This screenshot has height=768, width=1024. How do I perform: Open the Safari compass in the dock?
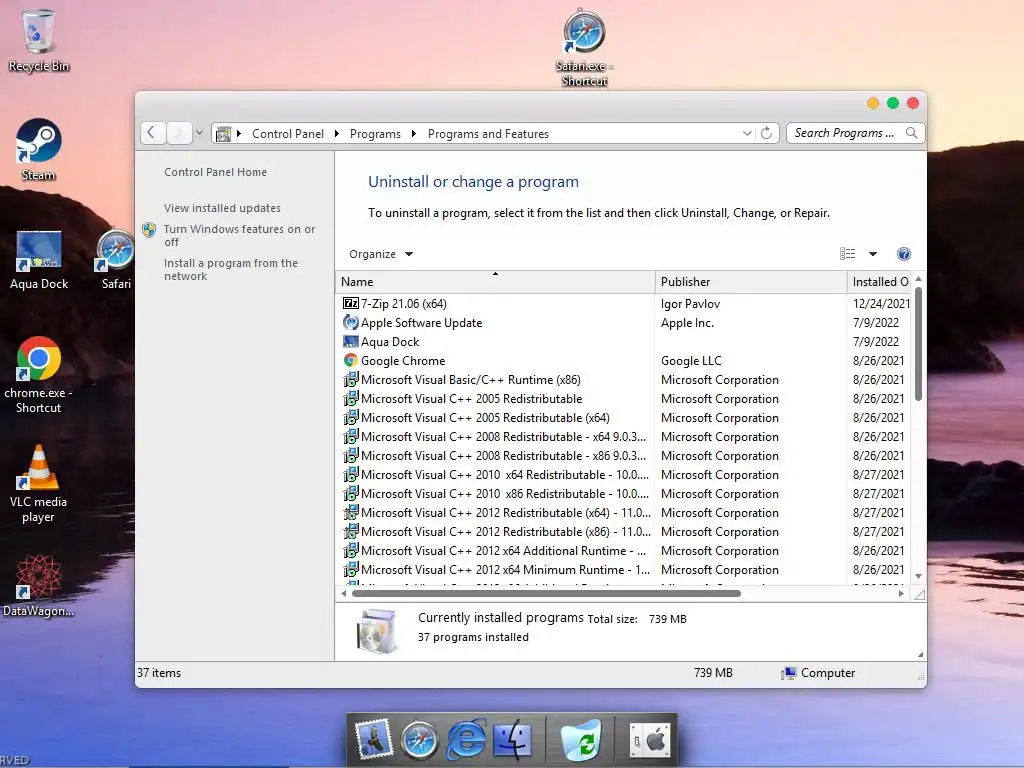[419, 741]
